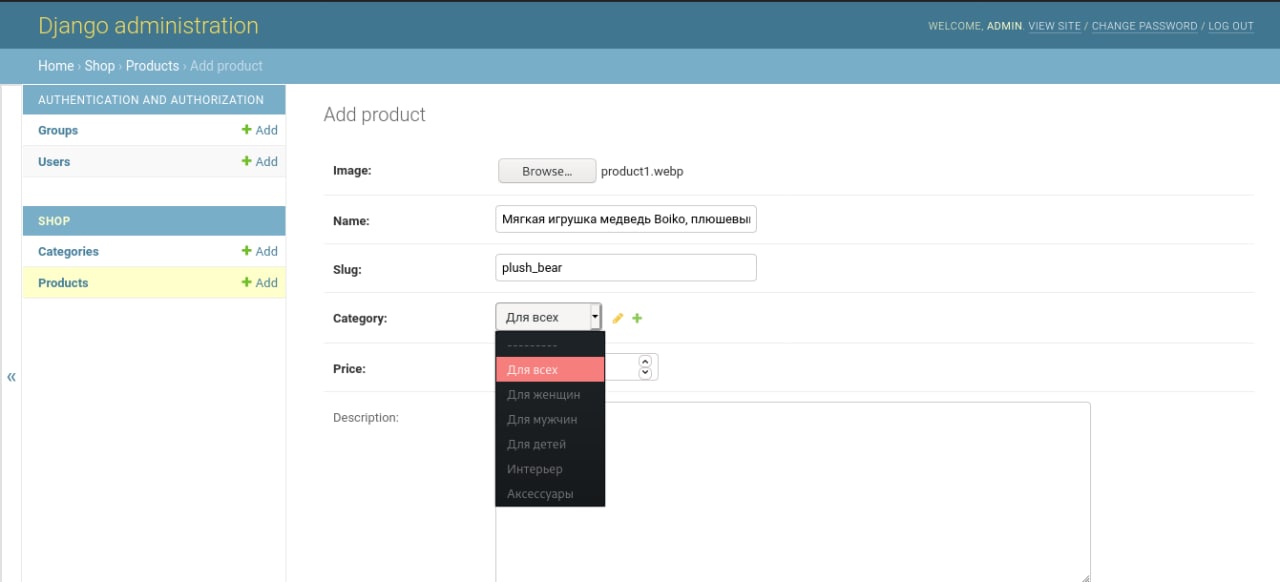Click the green plus Add link for Categories

click(x=260, y=251)
